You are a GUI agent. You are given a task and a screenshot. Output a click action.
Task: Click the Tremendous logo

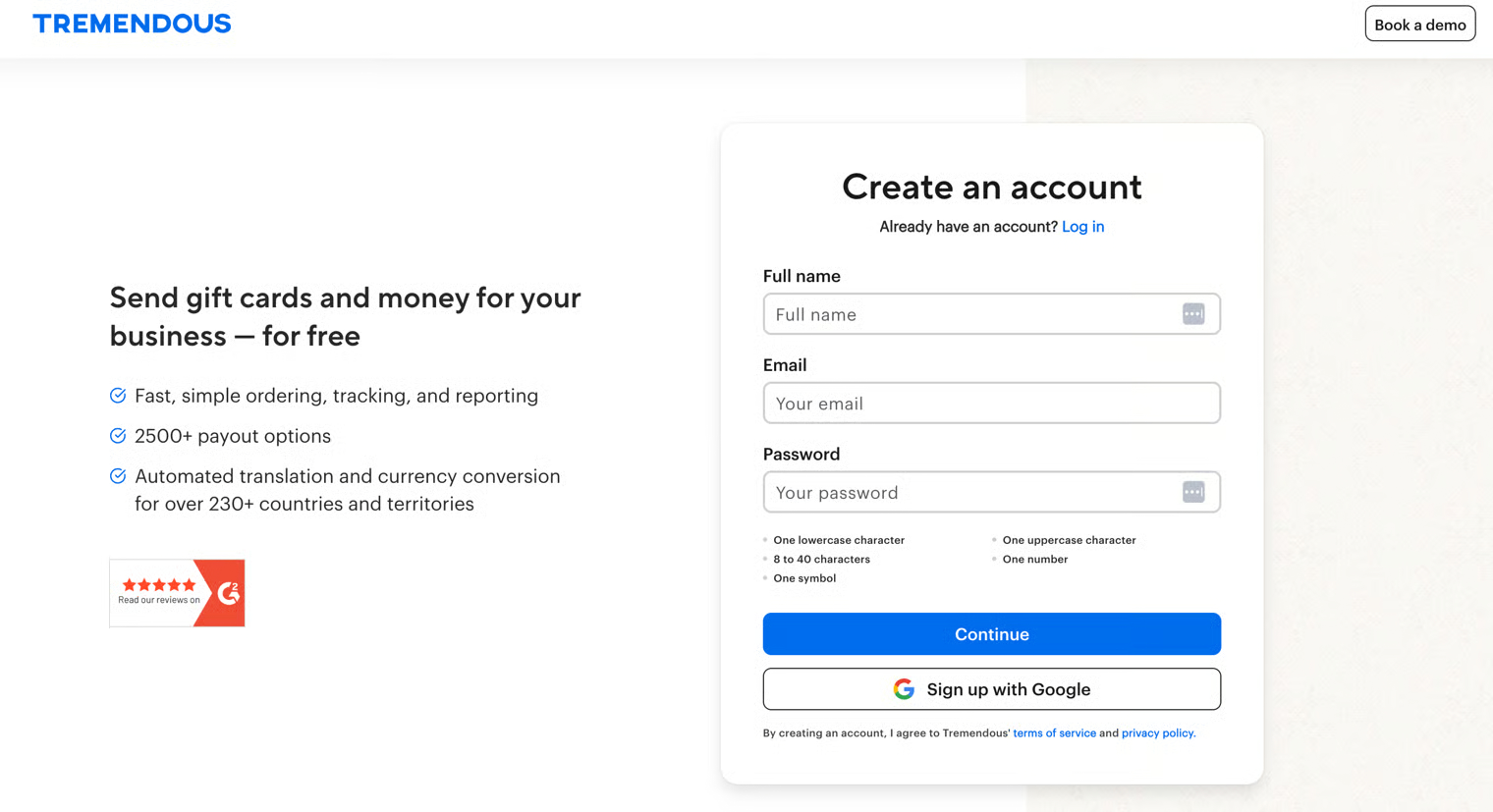click(132, 24)
